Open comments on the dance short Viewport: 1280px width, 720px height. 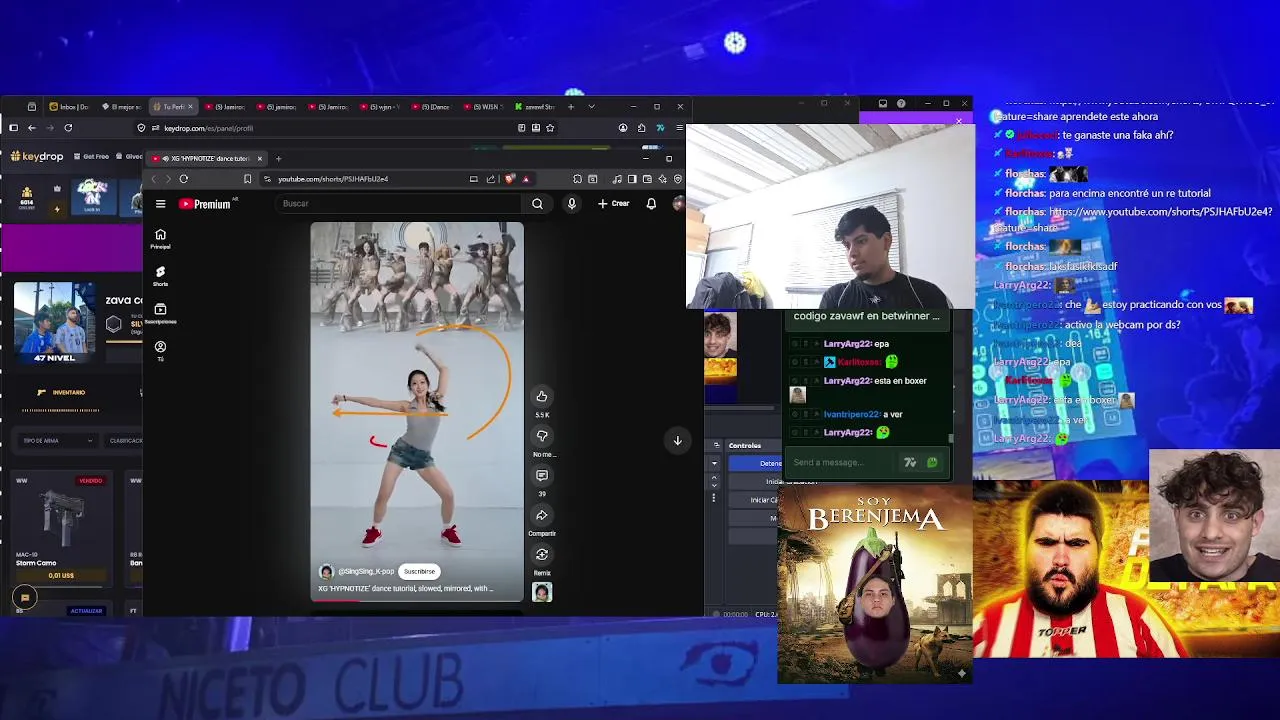[542, 476]
